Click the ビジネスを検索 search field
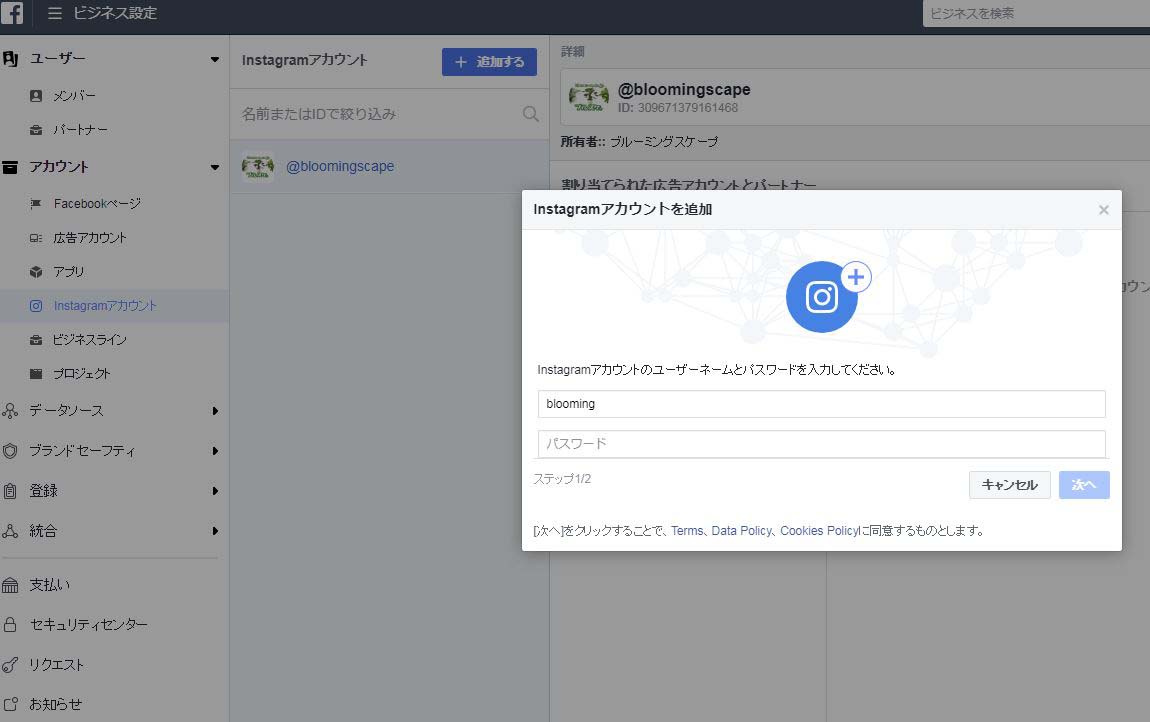This screenshot has height=722, width=1150. point(1036,13)
